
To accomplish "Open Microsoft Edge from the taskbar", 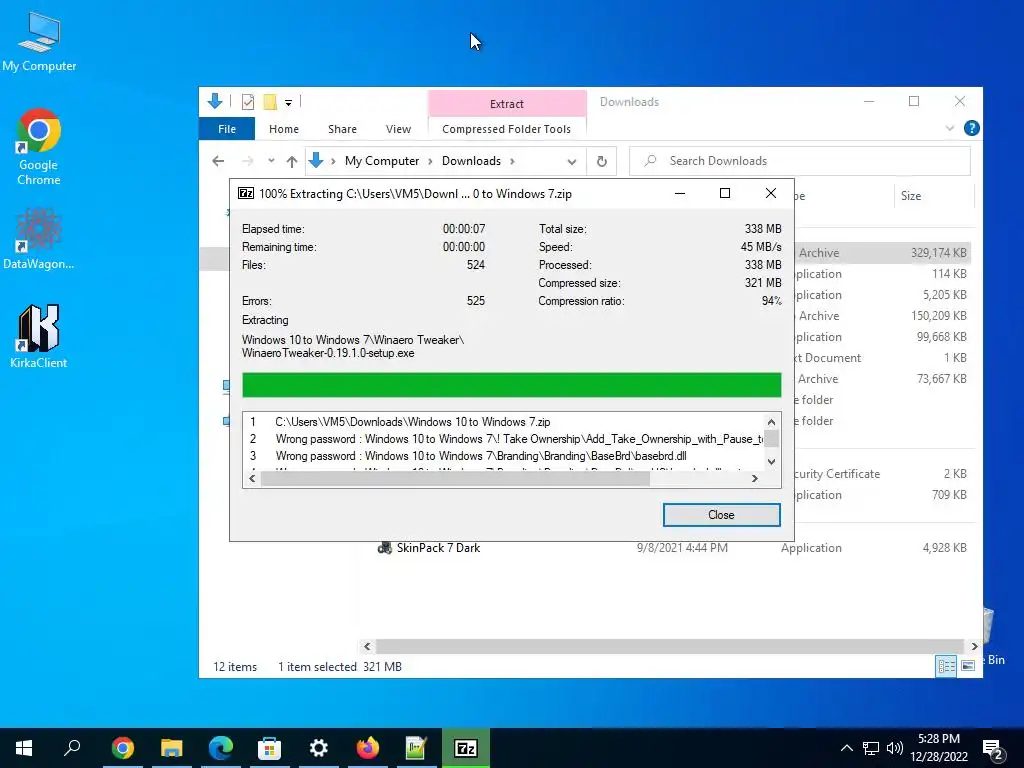I will 221,748.
